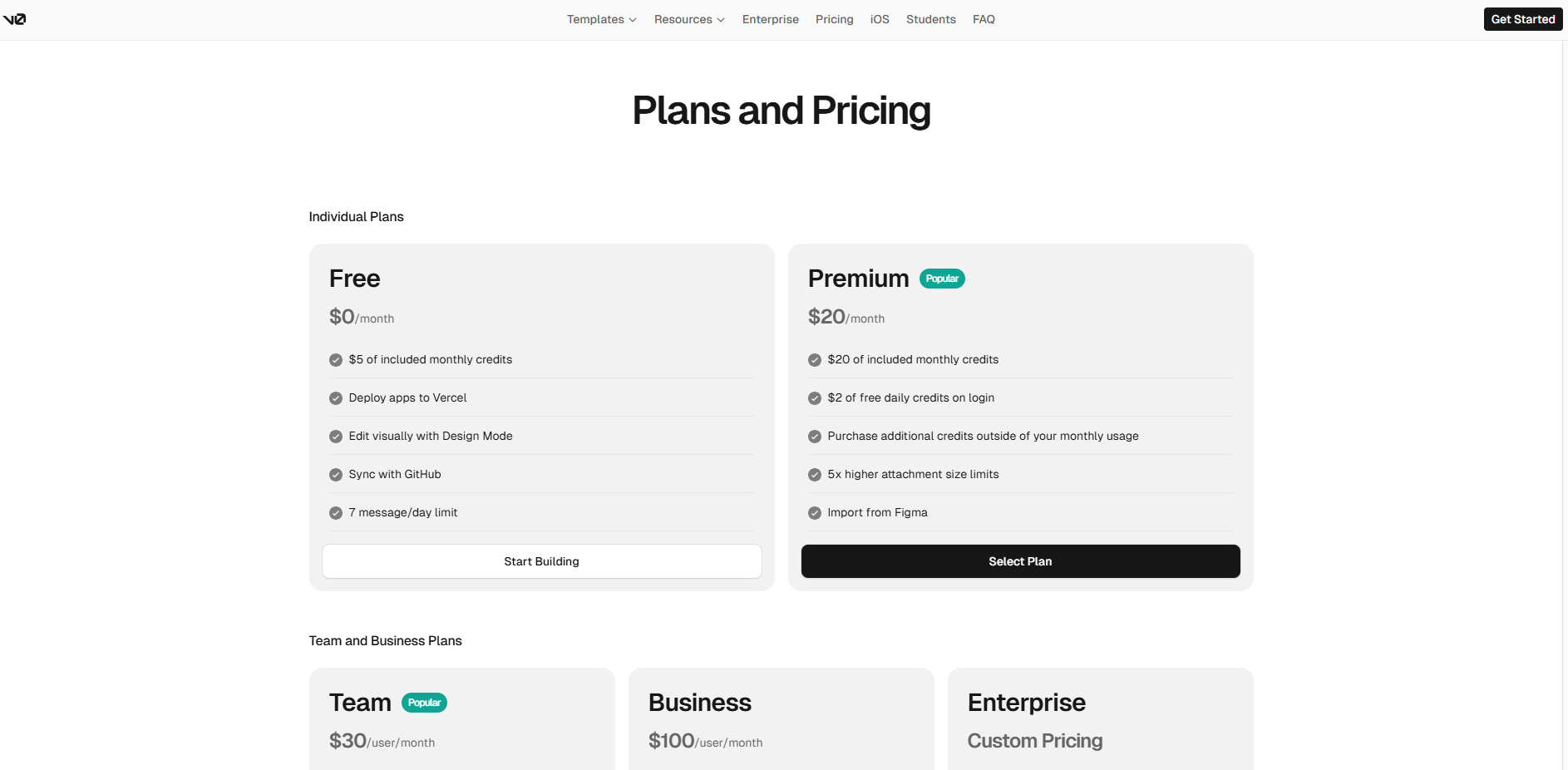Open the Enterprise navigation link
The width and height of the screenshot is (1568, 770).
[770, 19]
